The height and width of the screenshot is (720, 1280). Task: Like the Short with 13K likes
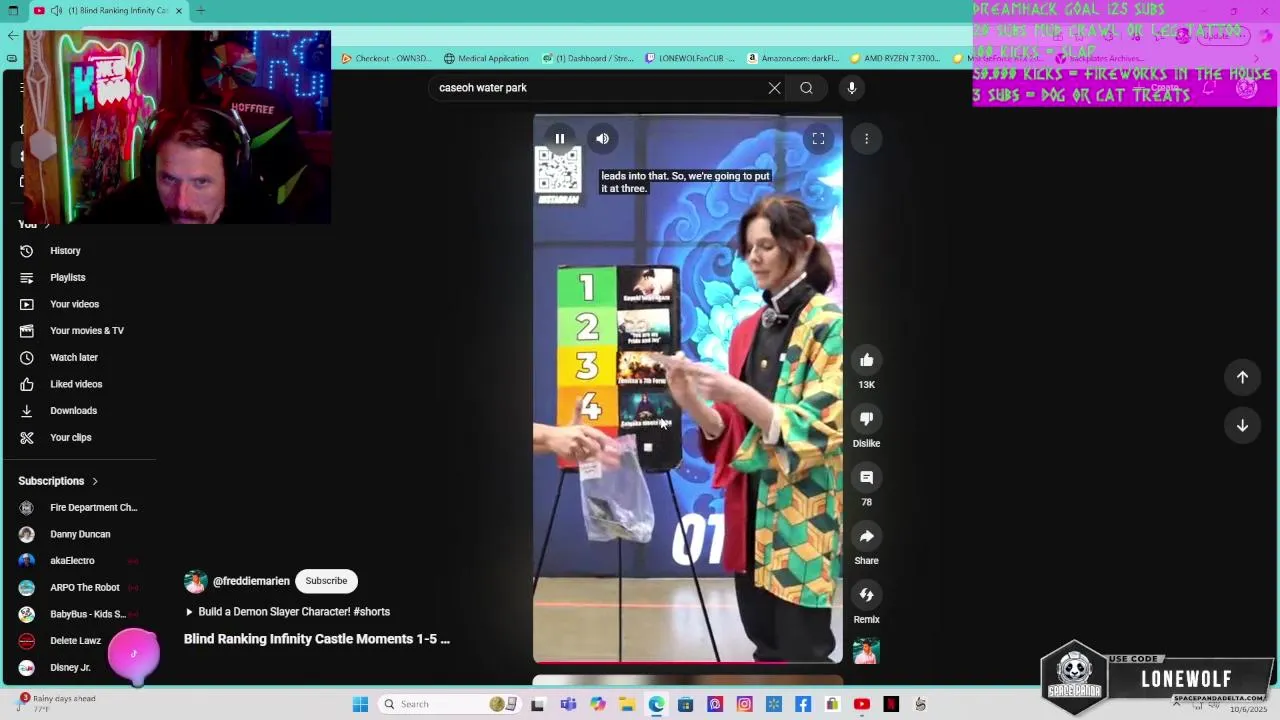point(866,360)
